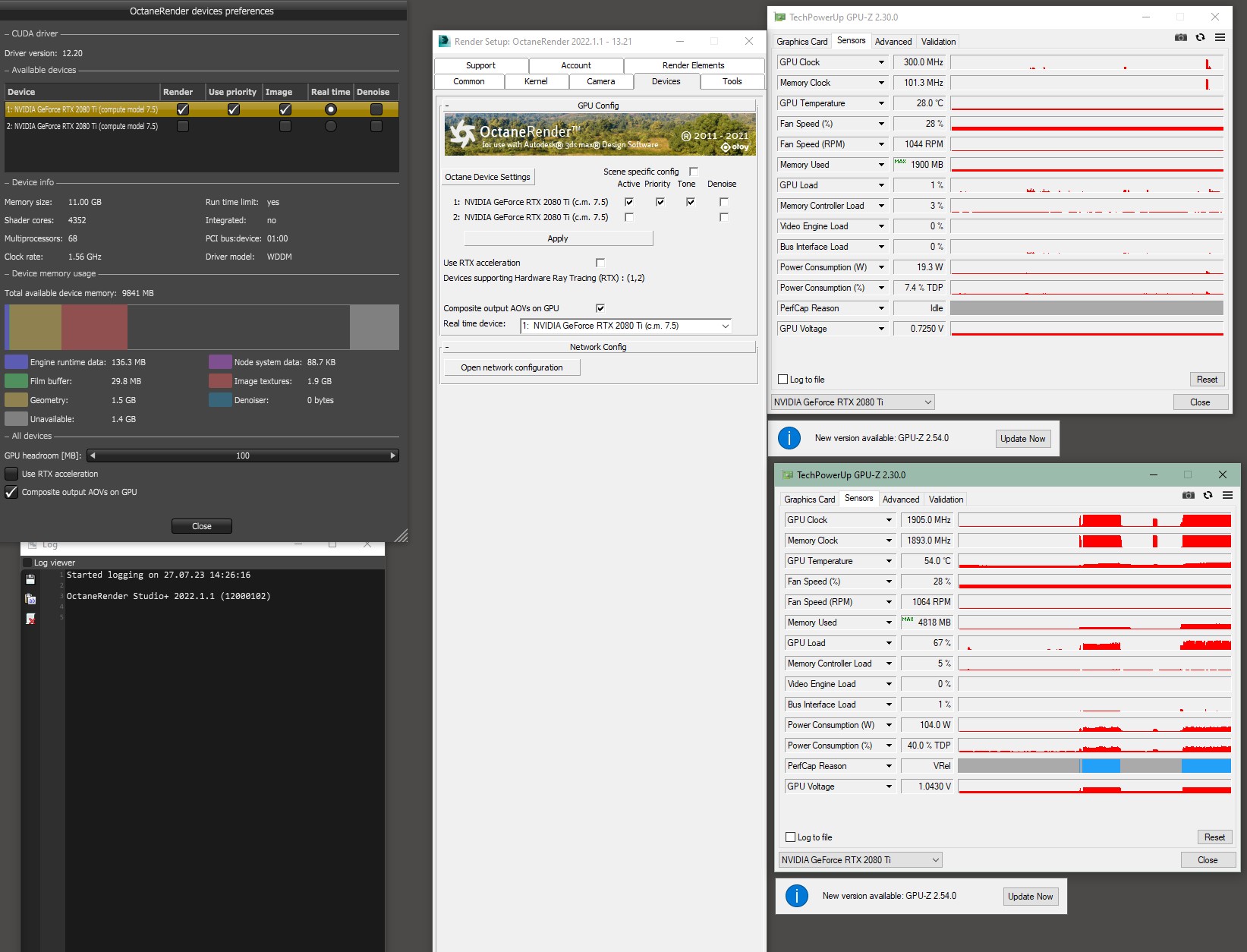Toggle Composite output AOVs on GPU in preferences
This screenshot has height=952, width=1247.
point(11,492)
